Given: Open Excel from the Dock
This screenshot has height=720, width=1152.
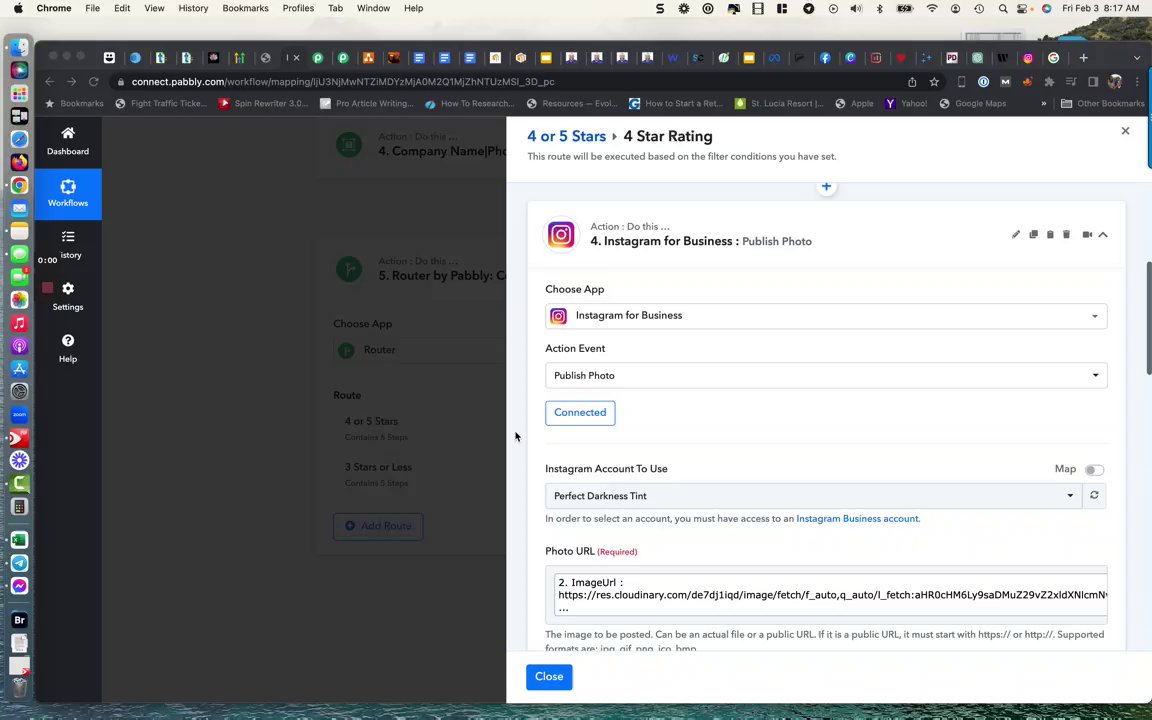Looking at the screenshot, I should pyautogui.click(x=20, y=540).
